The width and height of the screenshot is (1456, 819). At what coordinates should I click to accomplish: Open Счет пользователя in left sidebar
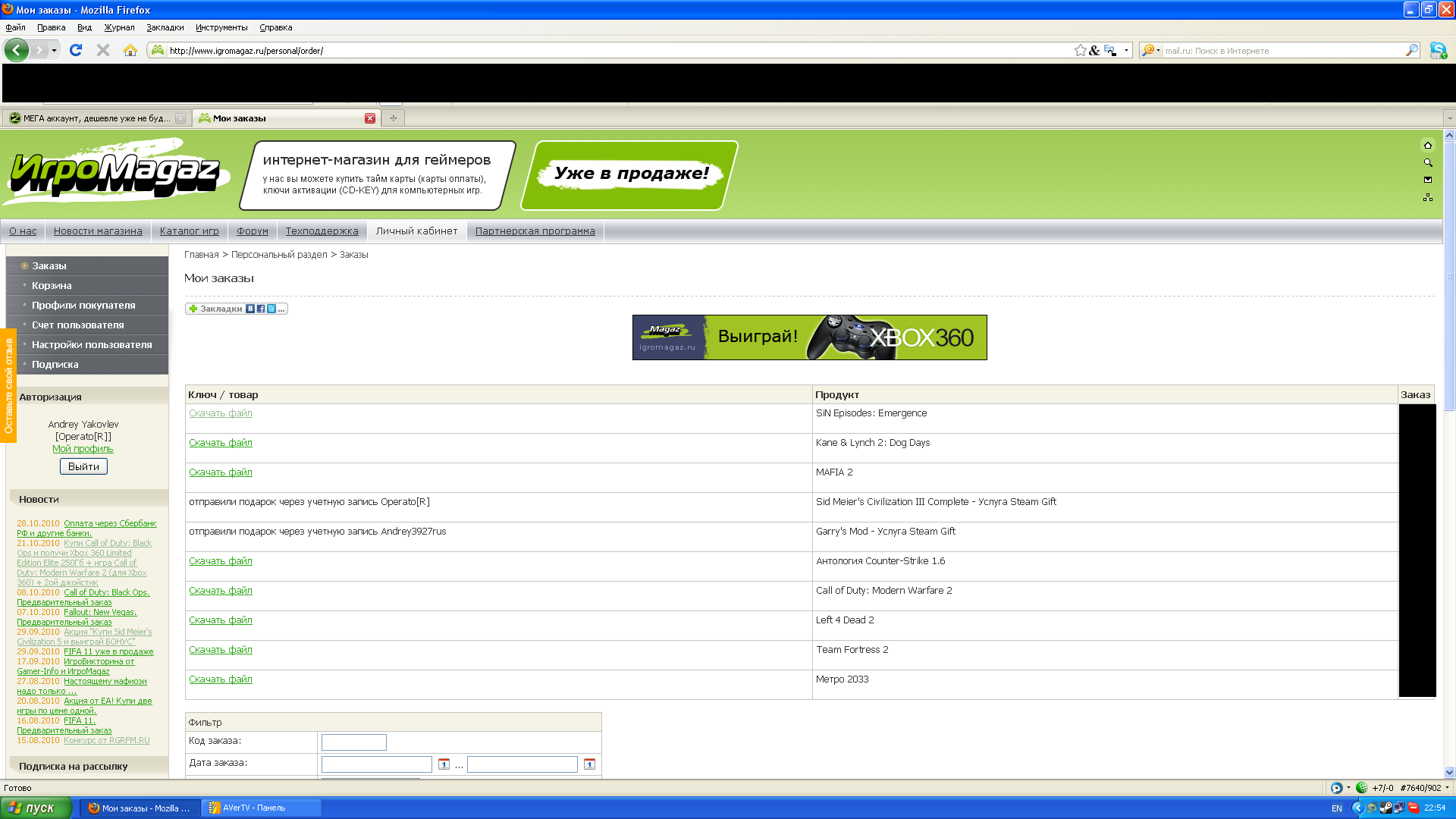[x=87, y=325]
